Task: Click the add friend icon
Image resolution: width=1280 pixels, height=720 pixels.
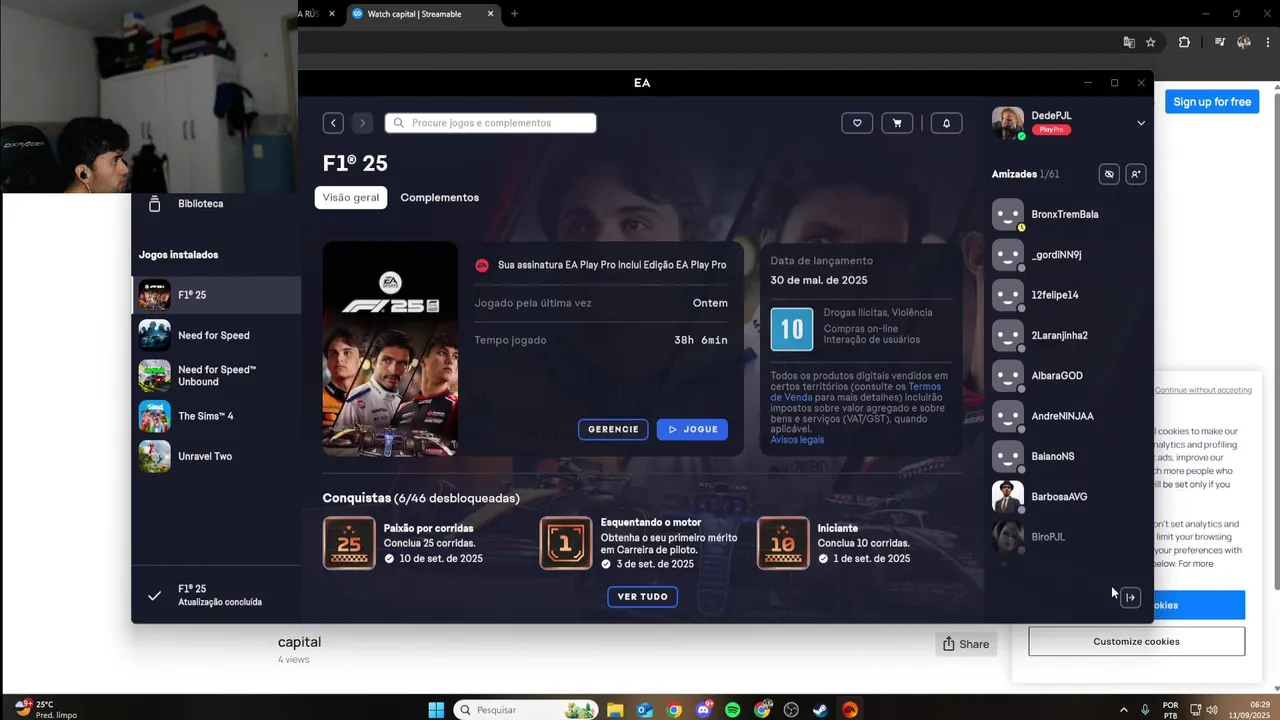Action: coord(1135,174)
